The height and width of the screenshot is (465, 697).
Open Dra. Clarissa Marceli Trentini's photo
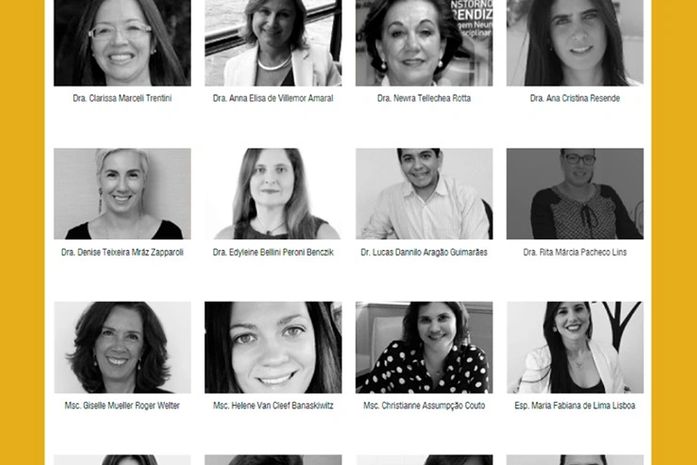point(122,43)
